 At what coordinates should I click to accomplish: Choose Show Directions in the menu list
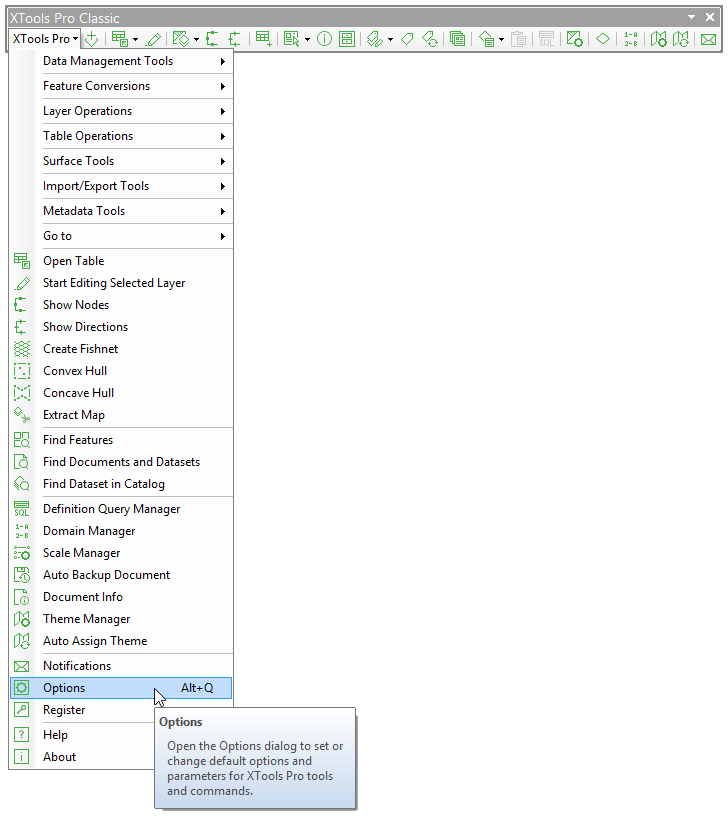(121, 327)
